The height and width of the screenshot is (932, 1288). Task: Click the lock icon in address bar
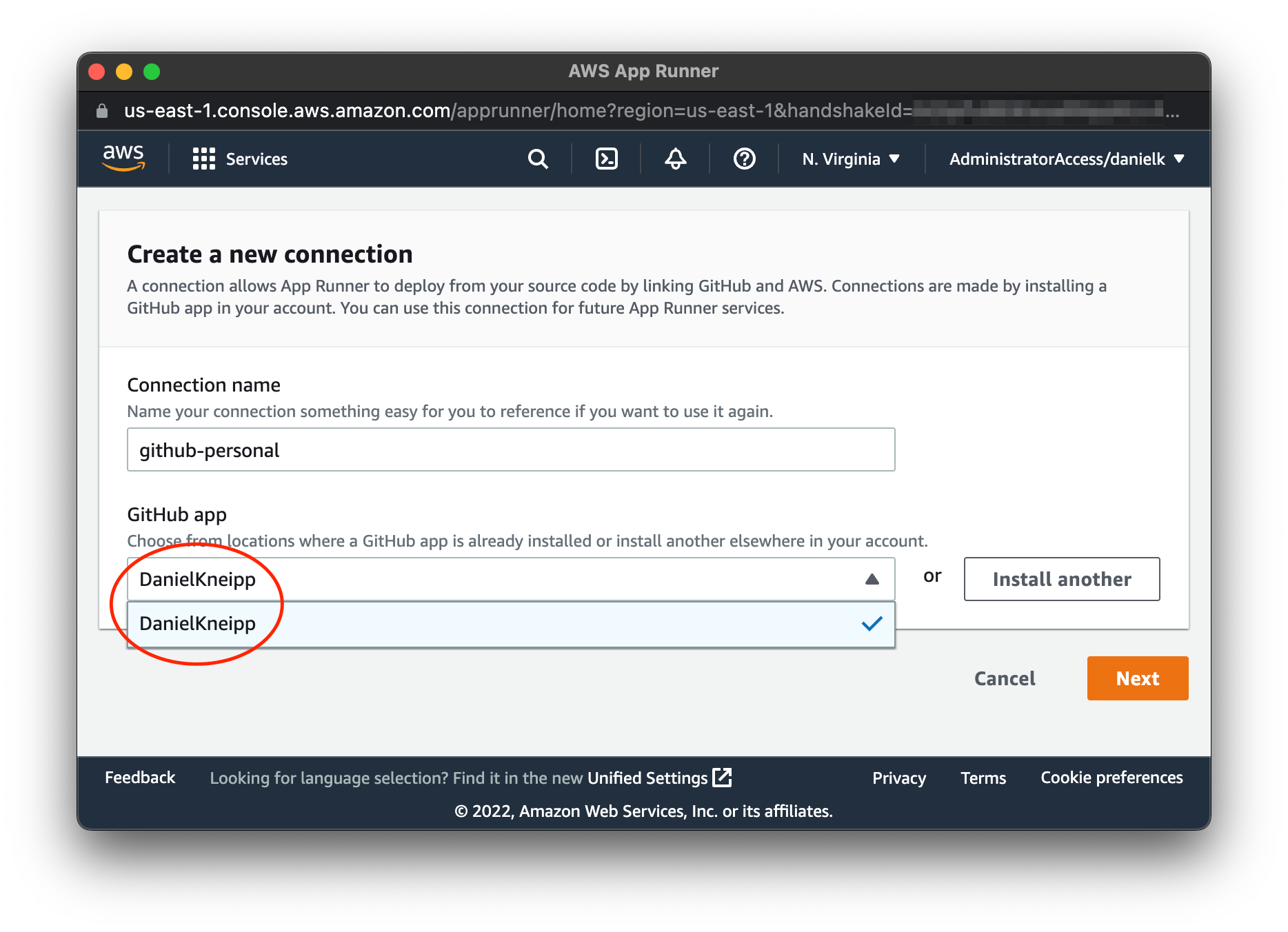[x=102, y=110]
